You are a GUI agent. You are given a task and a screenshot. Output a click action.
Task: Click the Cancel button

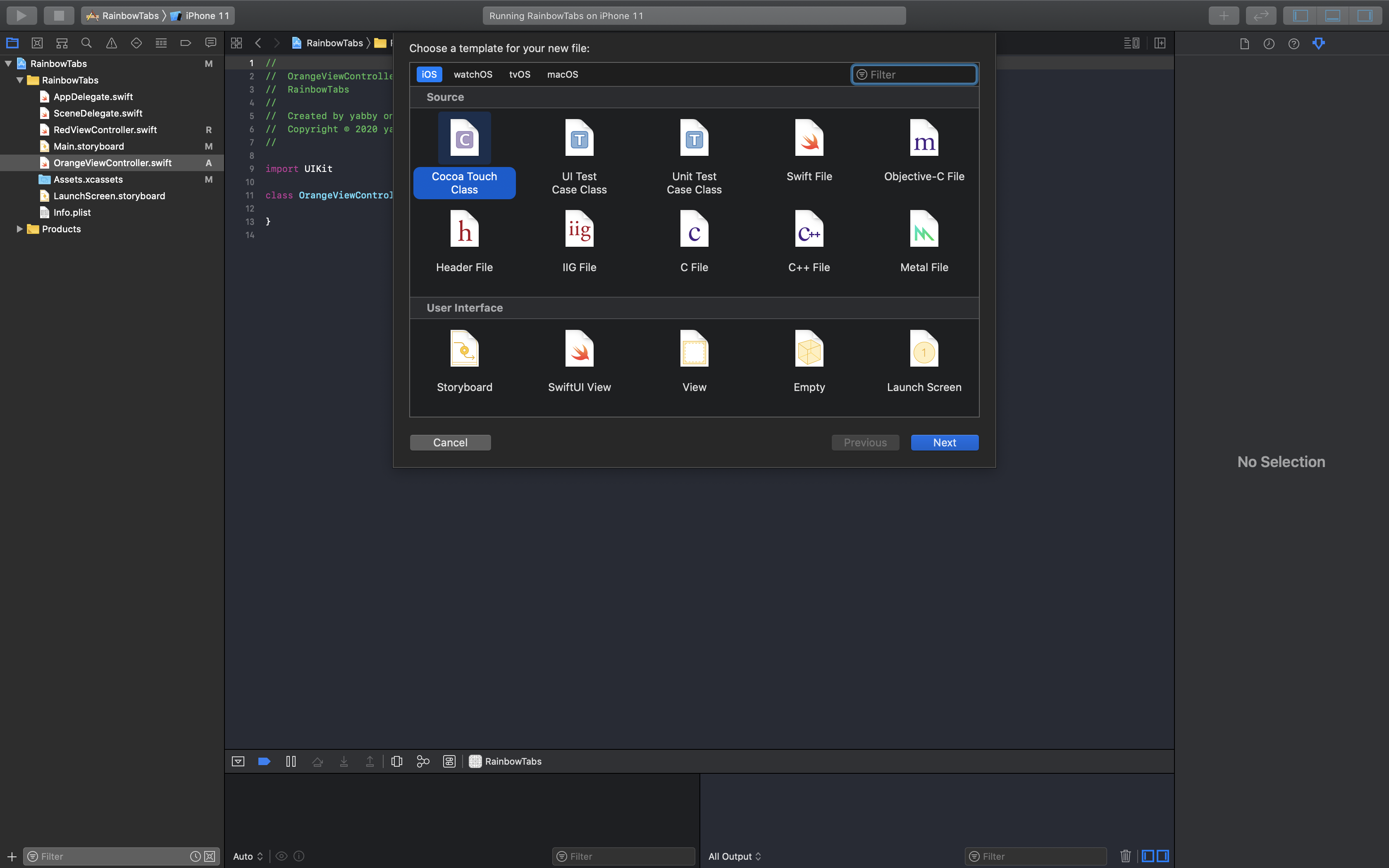coord(450,442)
